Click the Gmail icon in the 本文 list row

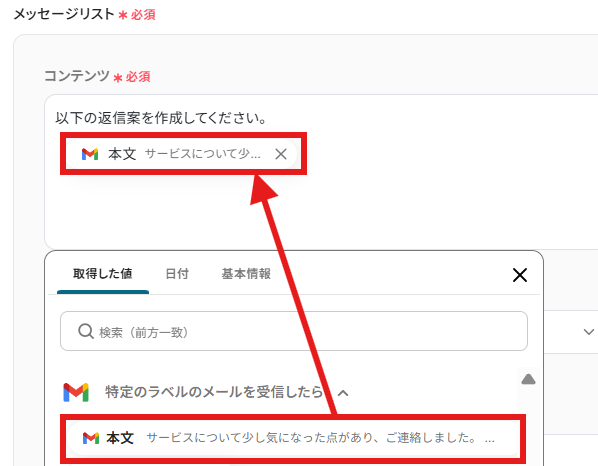coord(91,438)
